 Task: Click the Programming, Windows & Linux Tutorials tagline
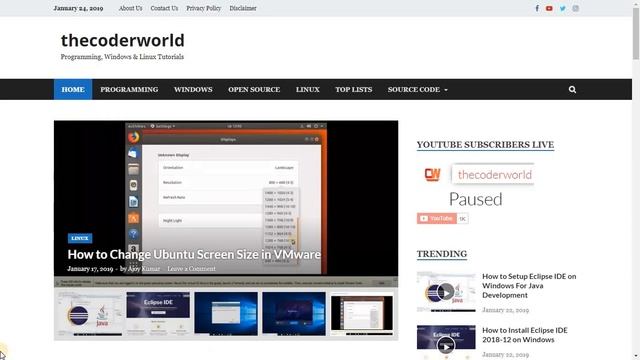pyautogui.click(x=122, y=57)
